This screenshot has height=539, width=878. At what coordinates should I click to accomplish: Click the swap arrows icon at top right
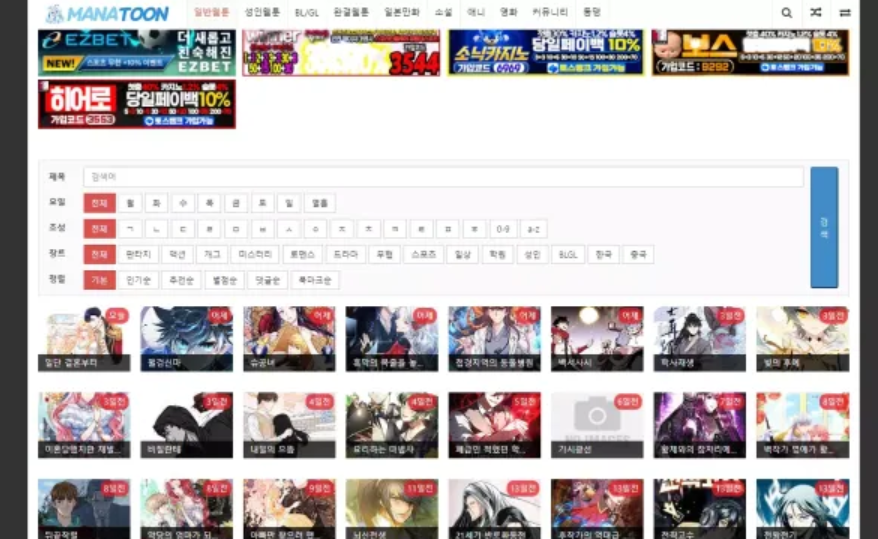pyautogui.click(x=845, y=13)
